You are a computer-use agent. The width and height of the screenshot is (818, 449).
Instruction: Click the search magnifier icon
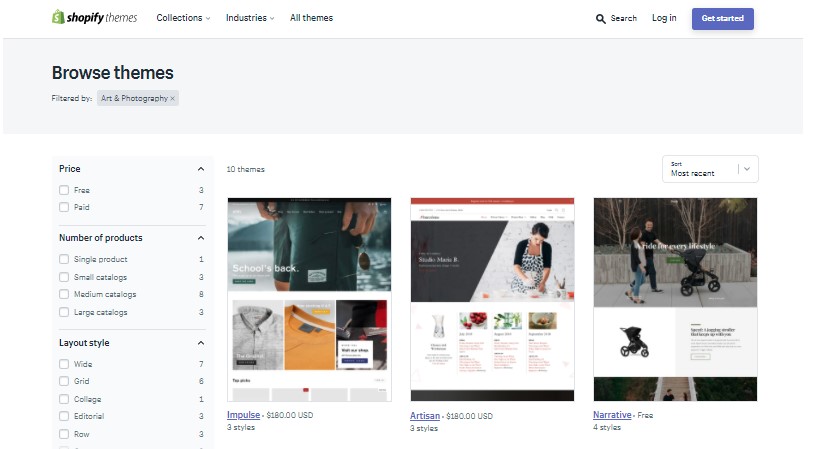point(600,19)
